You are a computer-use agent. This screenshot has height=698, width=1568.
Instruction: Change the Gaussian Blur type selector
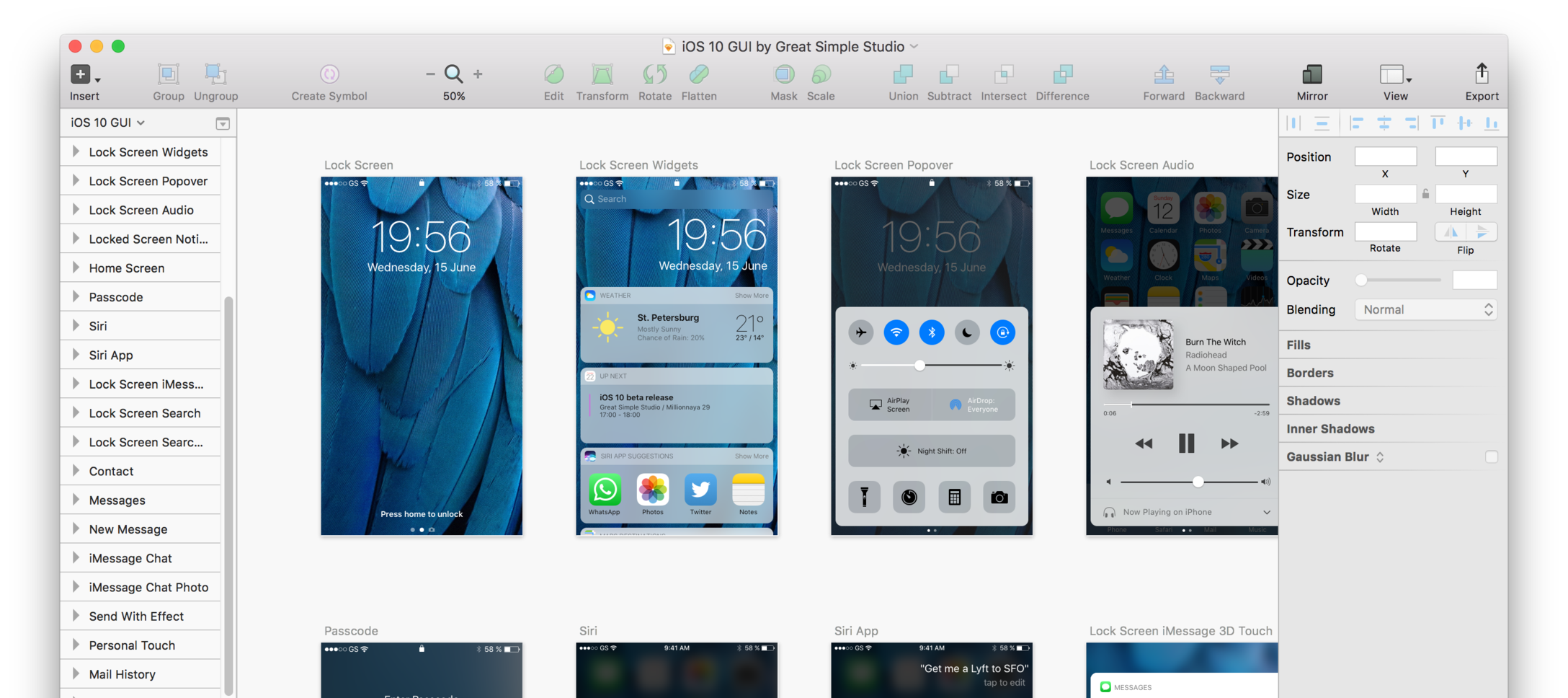coord(1379,457)
